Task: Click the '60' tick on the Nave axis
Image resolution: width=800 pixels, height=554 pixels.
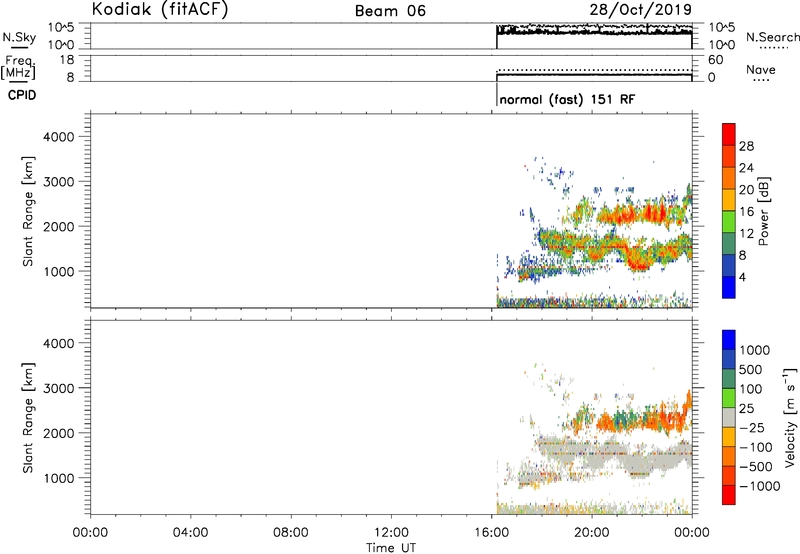Action: tap(715, 60)
